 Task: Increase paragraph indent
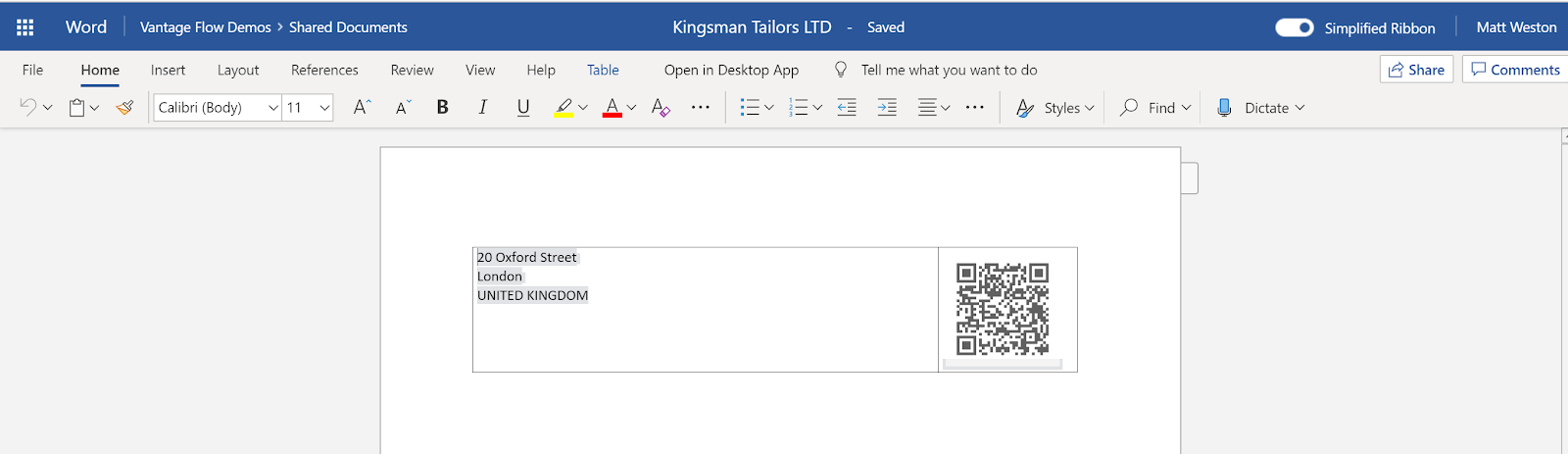887,108
